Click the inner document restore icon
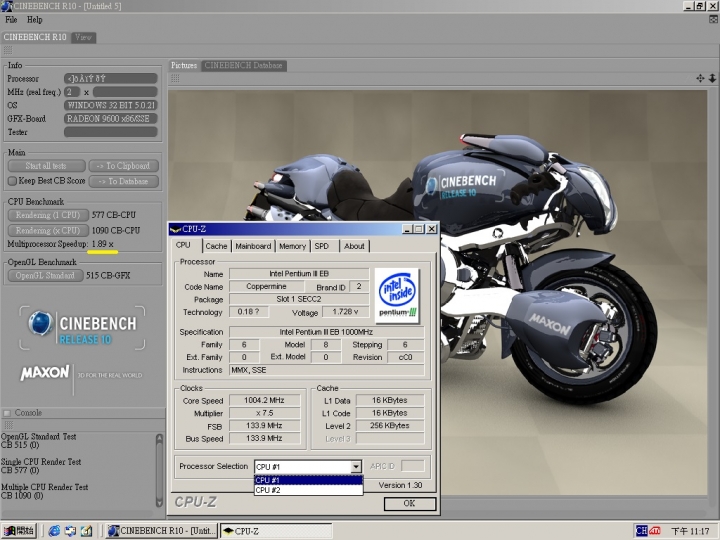Image resolution: width=720 pixels, height=540 pixels. [x=713, y=19]
